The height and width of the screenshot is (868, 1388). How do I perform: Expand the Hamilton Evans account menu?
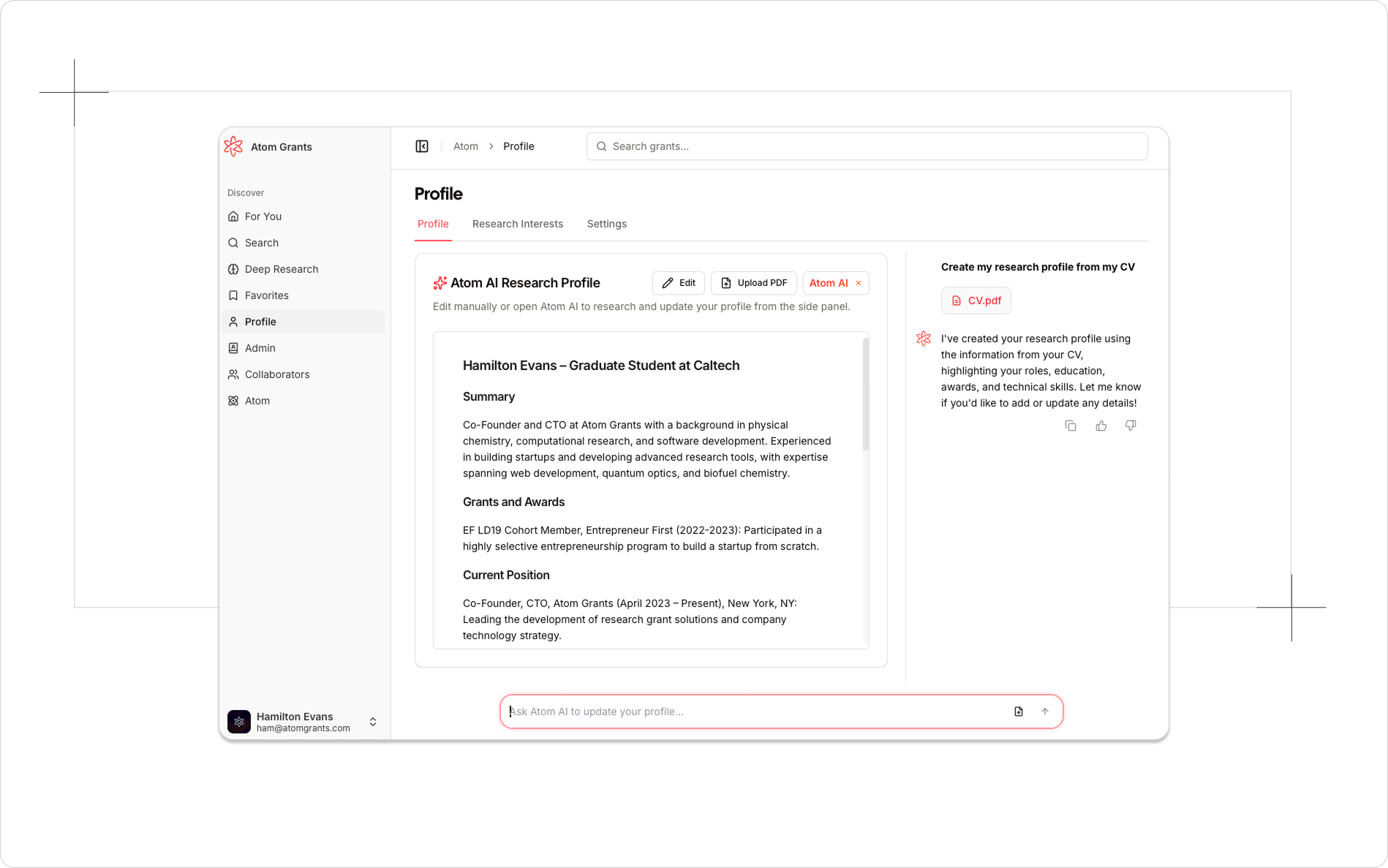click(x=372, y=722)
